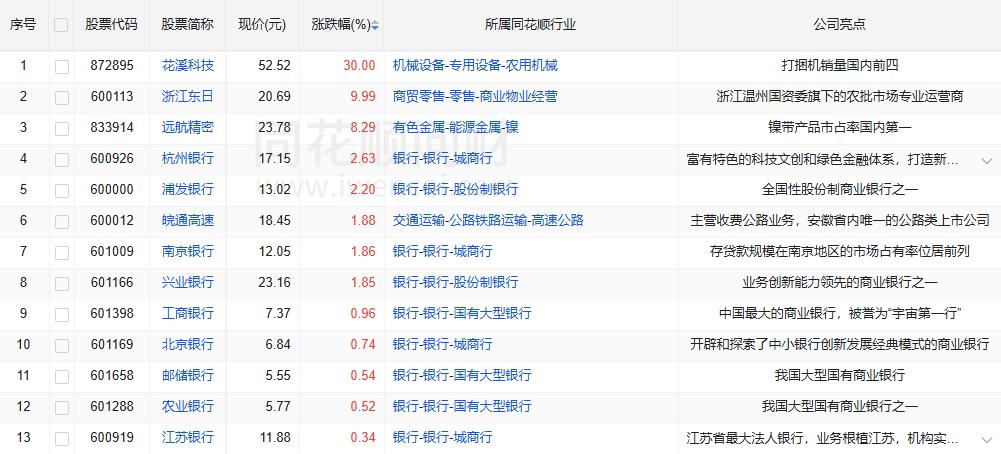Image resolution: width=1001 pixels, height=454 pixels.
Task: Check the 南京银行 row checkbox
Action: point(62,253)
